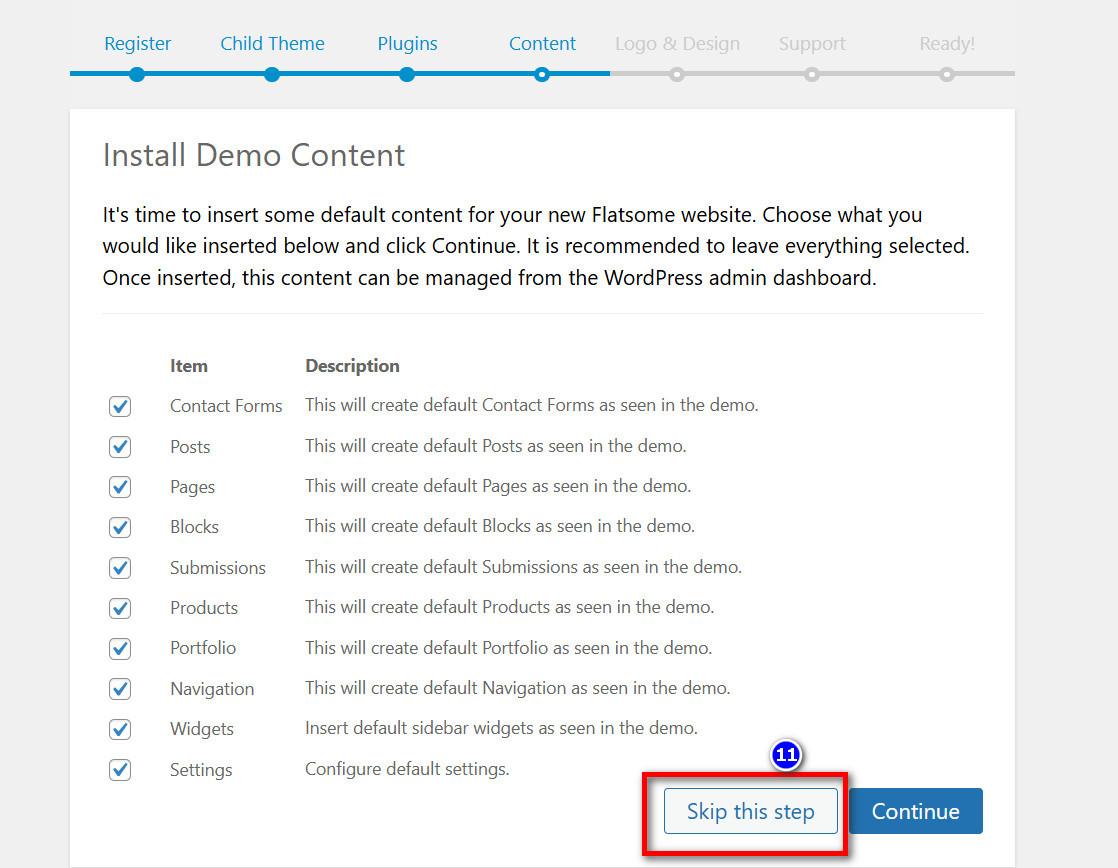Viewport: 1118px width, 868px height.
Task: Deselect the Blocks checkbox
Action: (120, 527)
